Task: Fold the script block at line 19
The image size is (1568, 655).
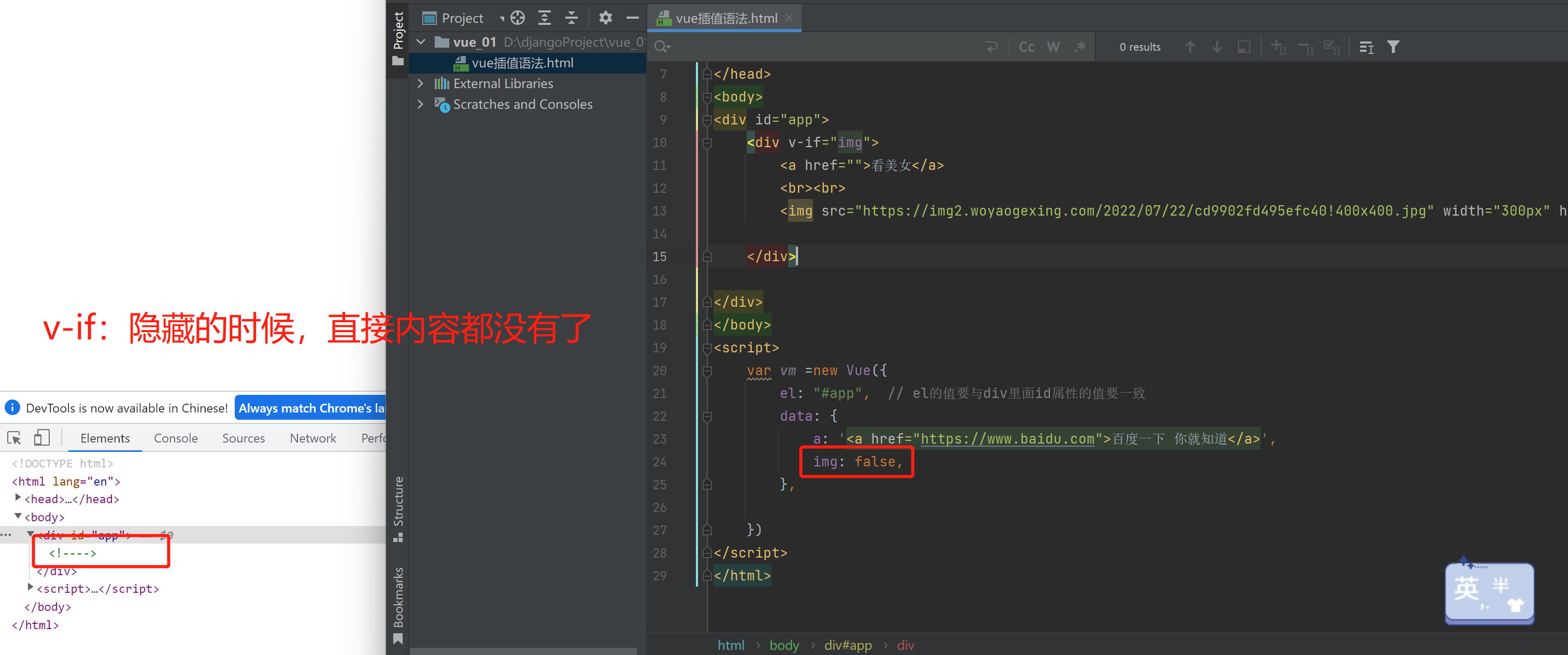Action: click(707, 348)
